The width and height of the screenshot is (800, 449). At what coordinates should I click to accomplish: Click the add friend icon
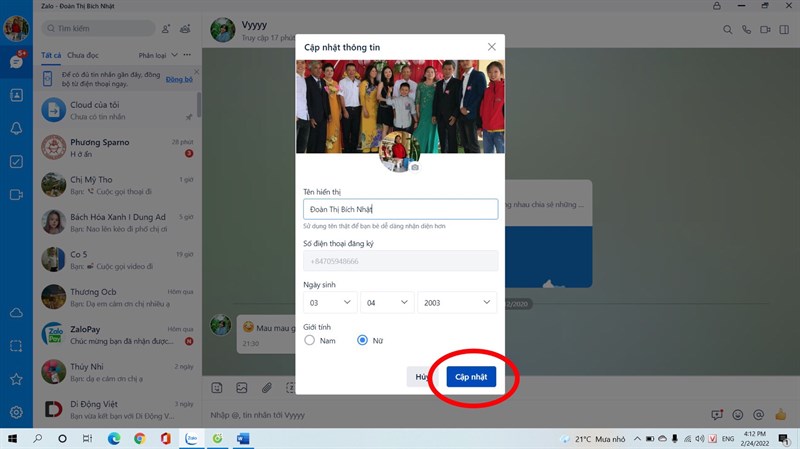click(x=166, y=29)
